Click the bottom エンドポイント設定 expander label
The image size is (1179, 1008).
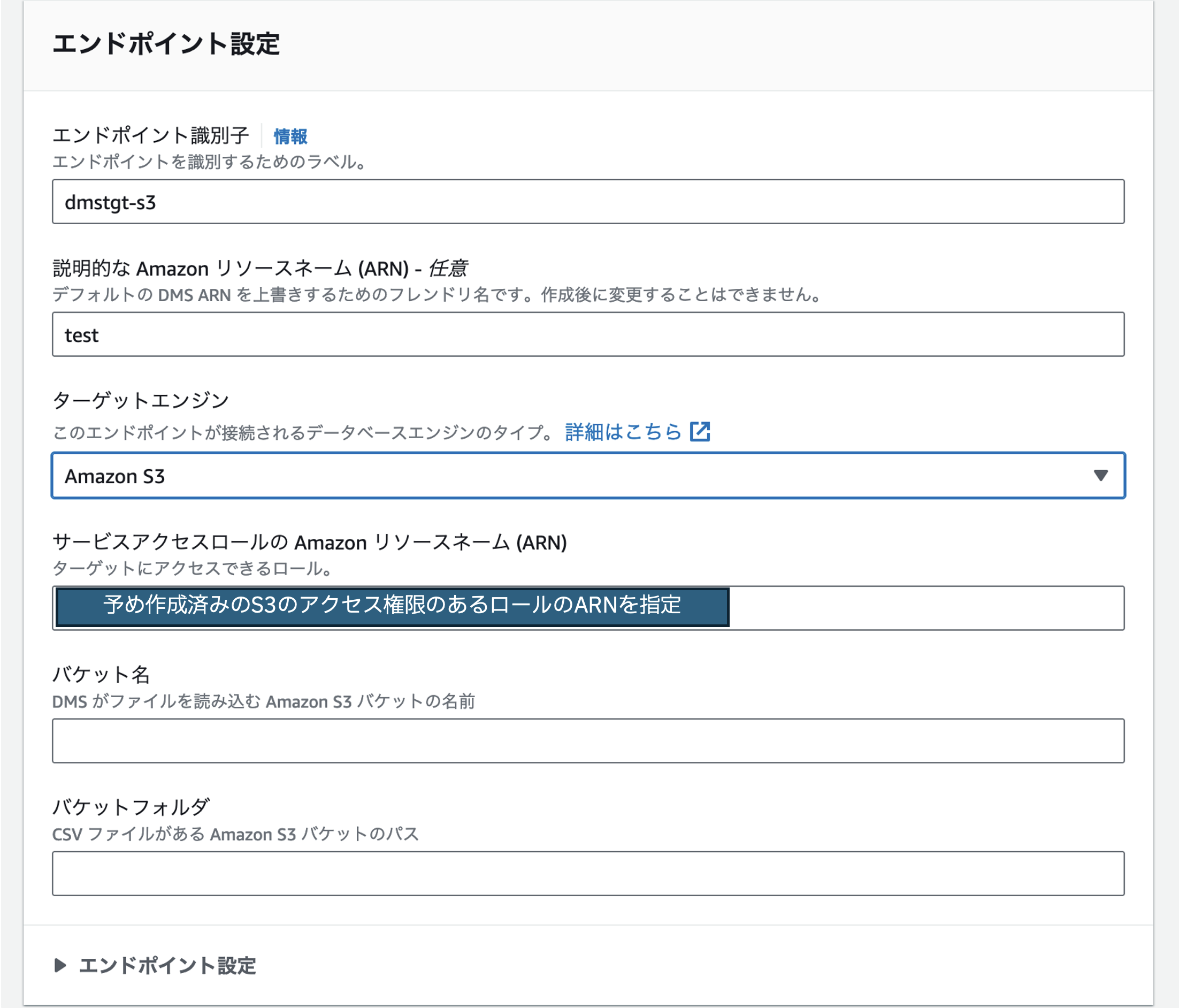pyautogui.click(x=167, y=966)
